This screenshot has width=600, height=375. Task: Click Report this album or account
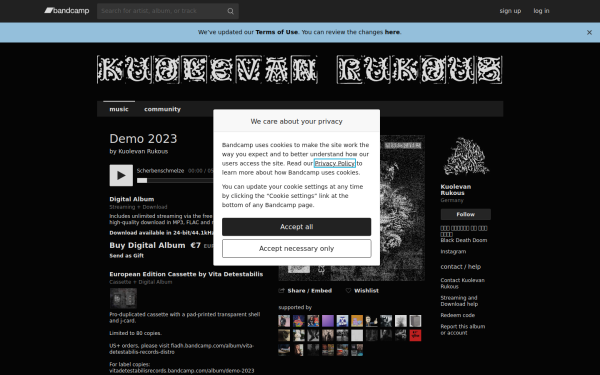(463, 329)
